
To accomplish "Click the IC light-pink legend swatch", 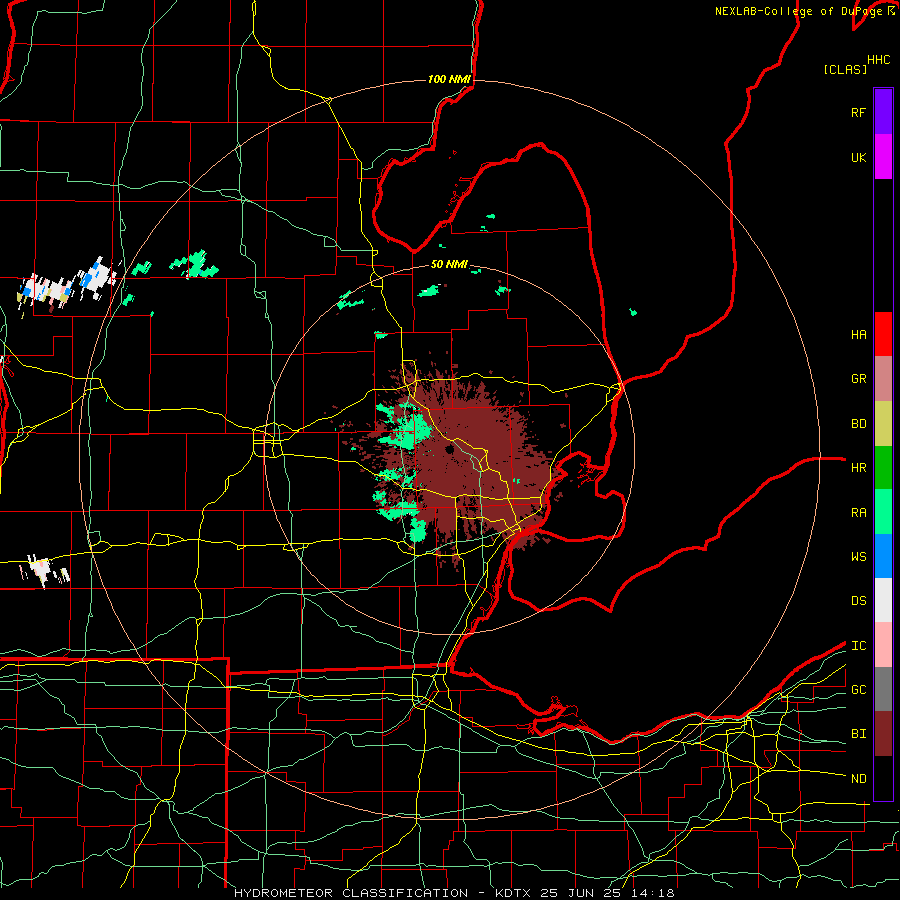I will tap(883, 645).
